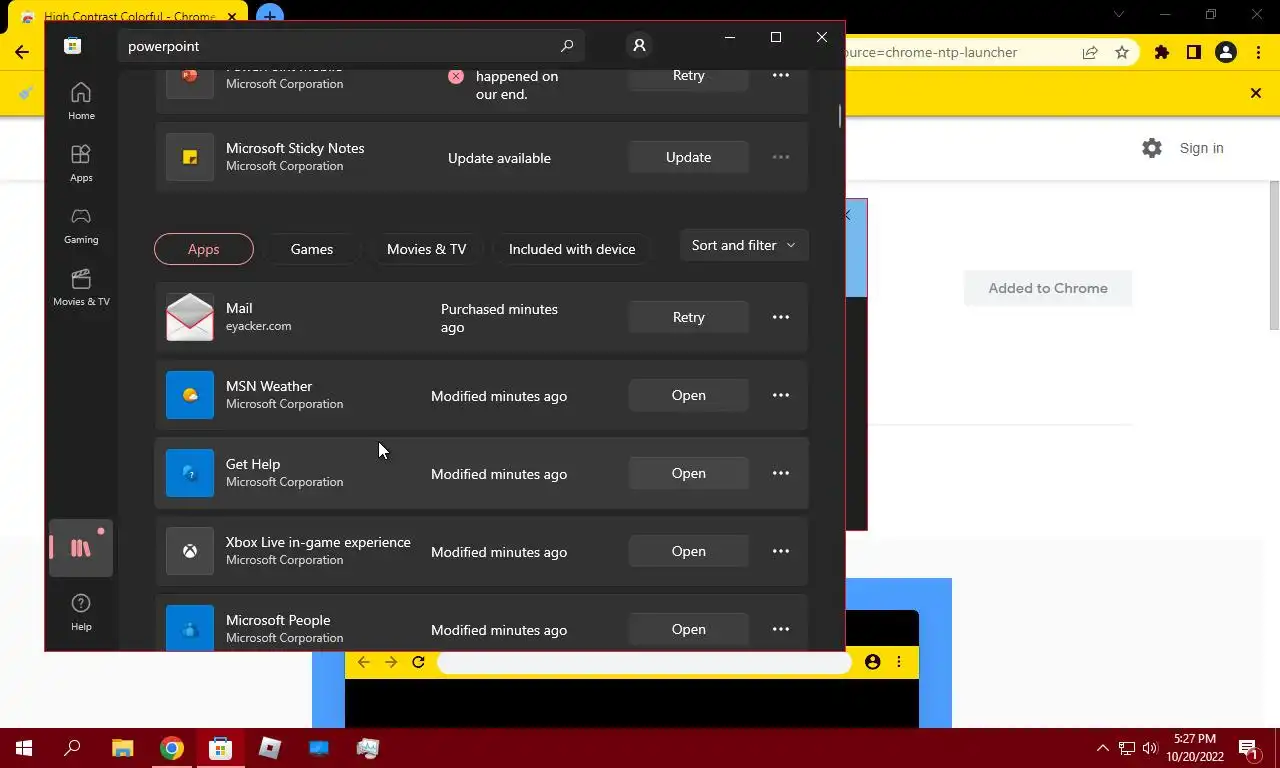This screenshot has width=1280, height=768.
Task: Open Windows taskbar search
Action: [73, 747]
